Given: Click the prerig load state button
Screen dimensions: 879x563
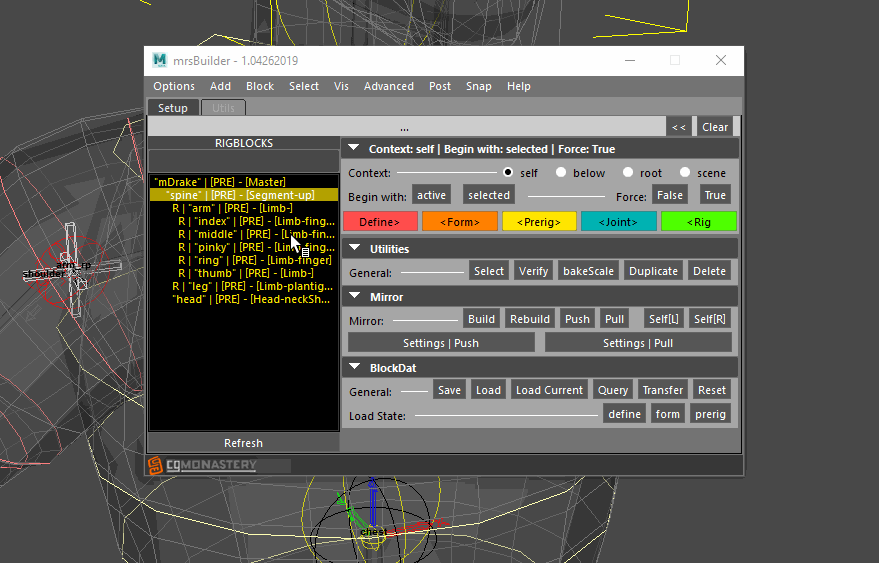Looking at the screenshot, I should (710, 414).
